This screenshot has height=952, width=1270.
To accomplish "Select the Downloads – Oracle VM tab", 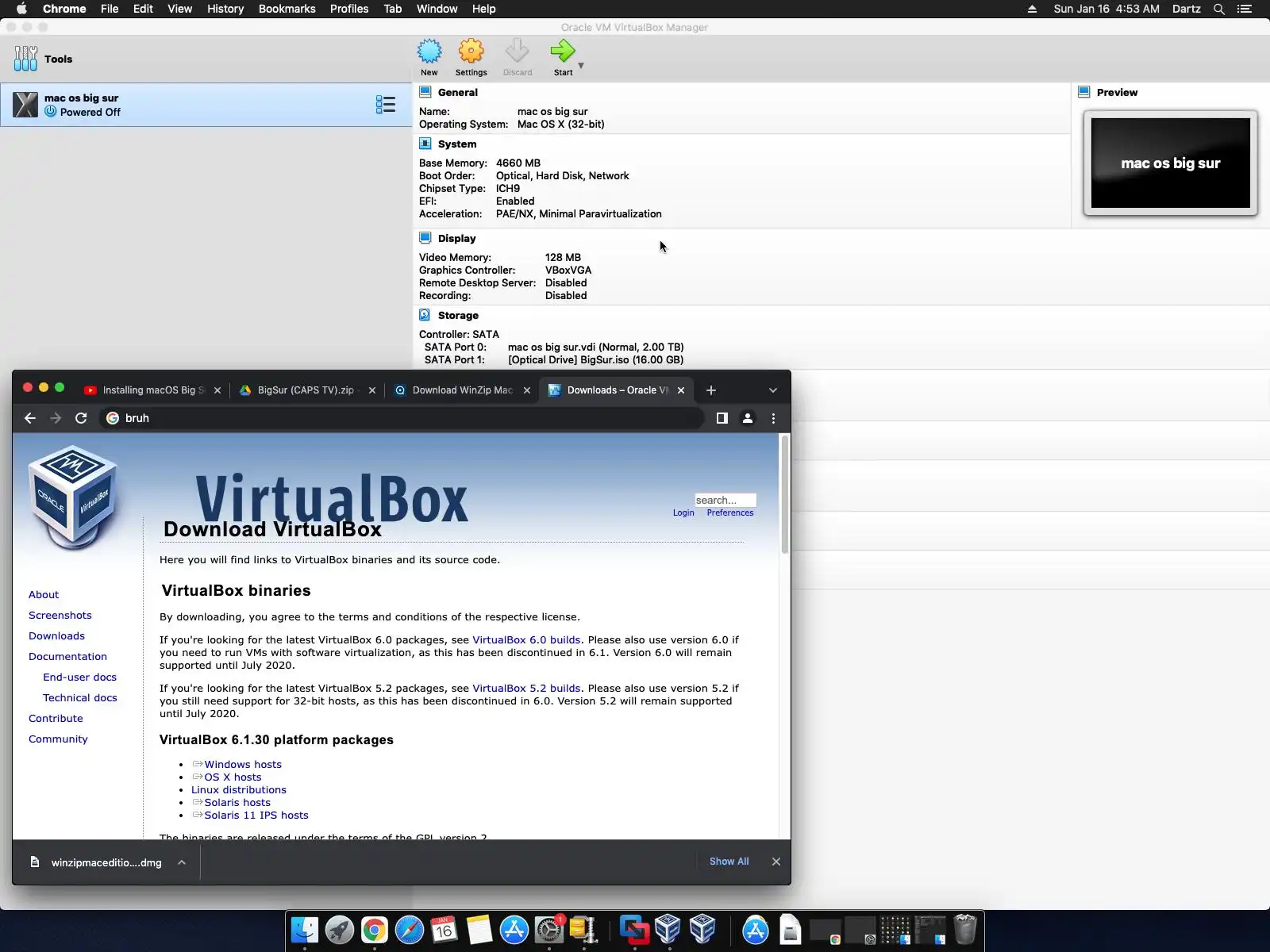I will 617,390.
